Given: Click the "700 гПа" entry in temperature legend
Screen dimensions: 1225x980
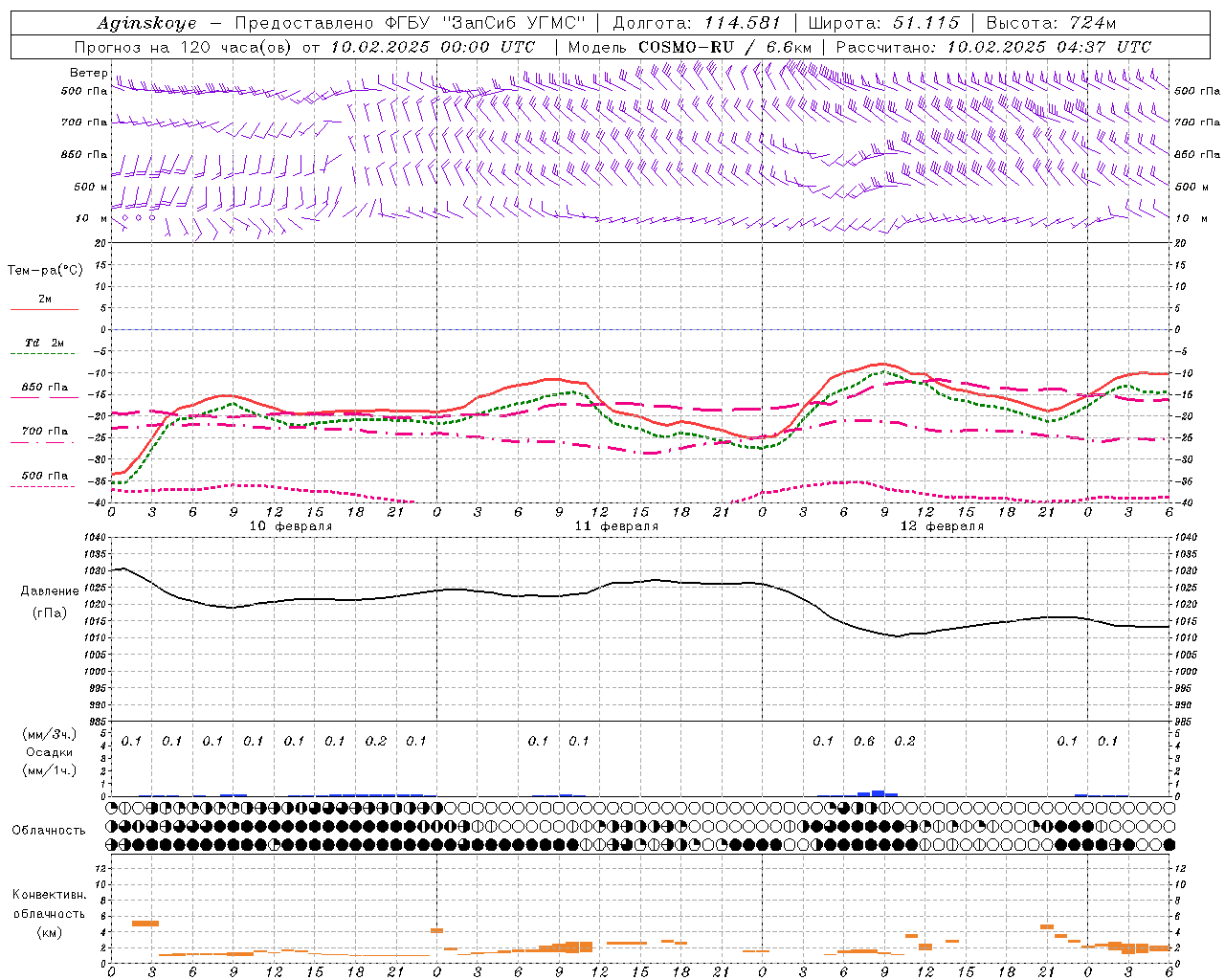Looking at the screenshot, I should (x=45, y=432).
